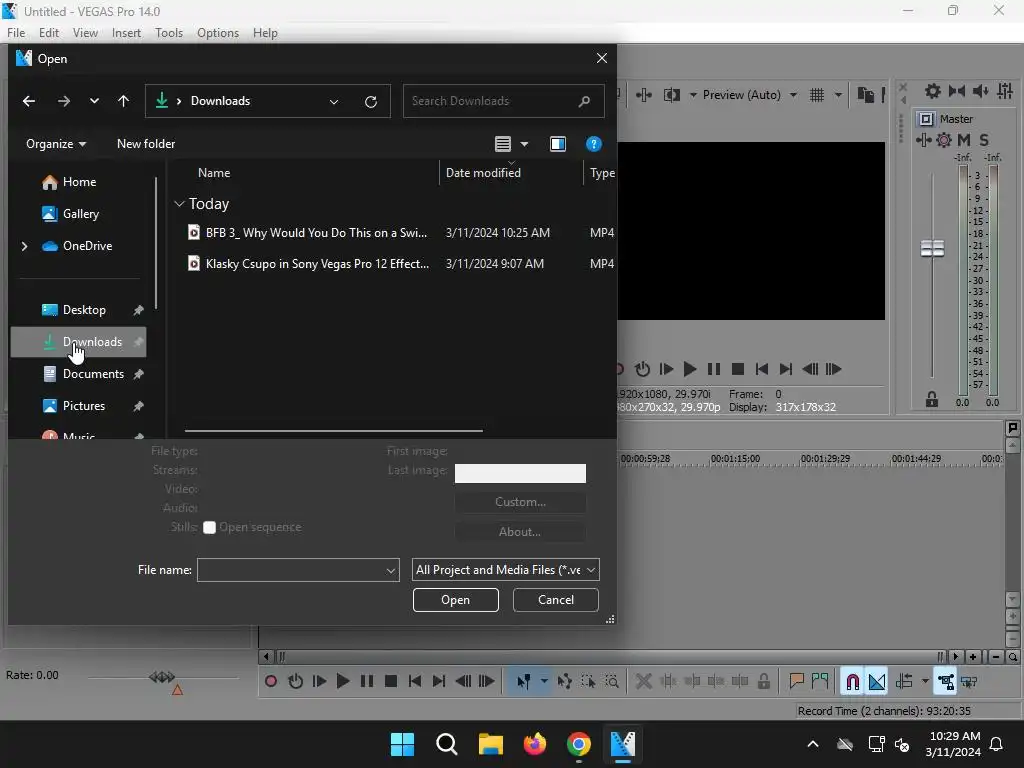This screenshot has width=1024, height=768.
Task: Open the View menu
Action: (85, 33)
